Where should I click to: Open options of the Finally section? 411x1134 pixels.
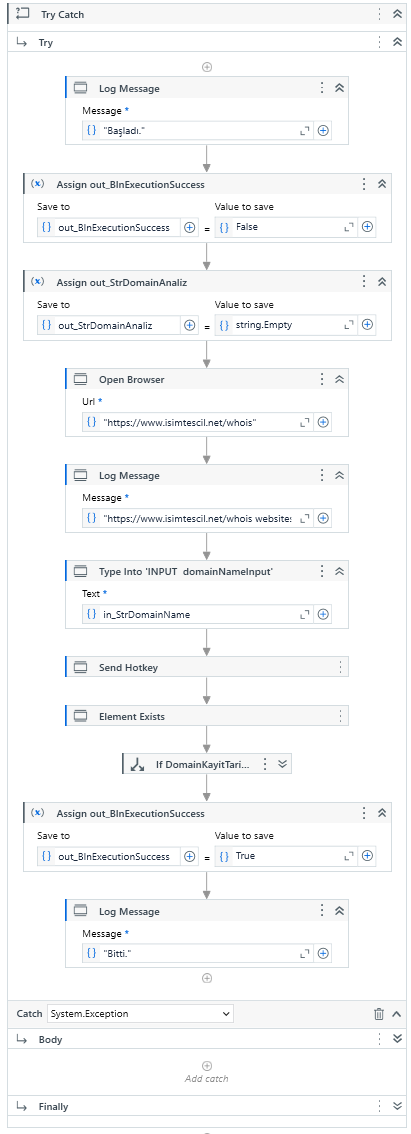tap(379, 1106)
